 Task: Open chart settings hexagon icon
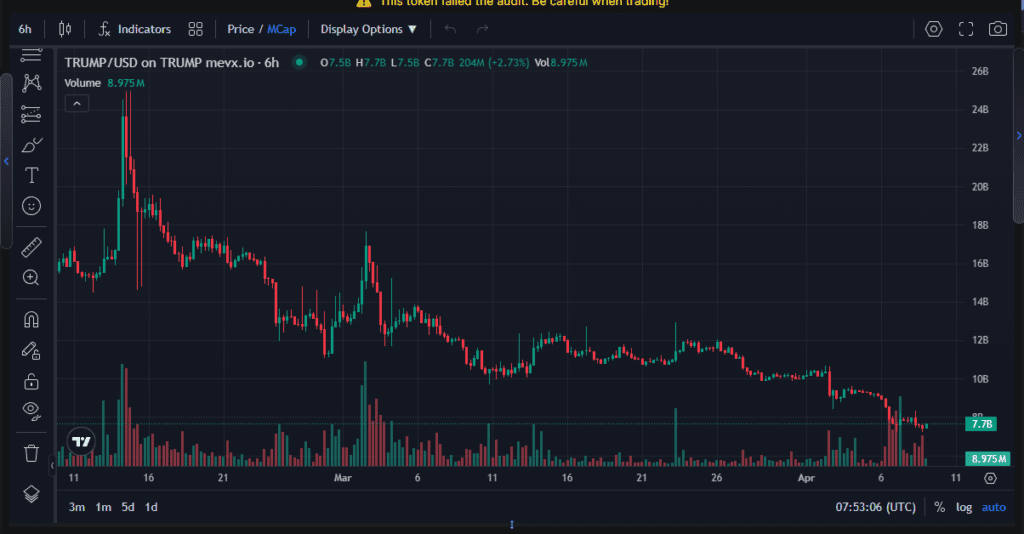[x=934, y=29]
